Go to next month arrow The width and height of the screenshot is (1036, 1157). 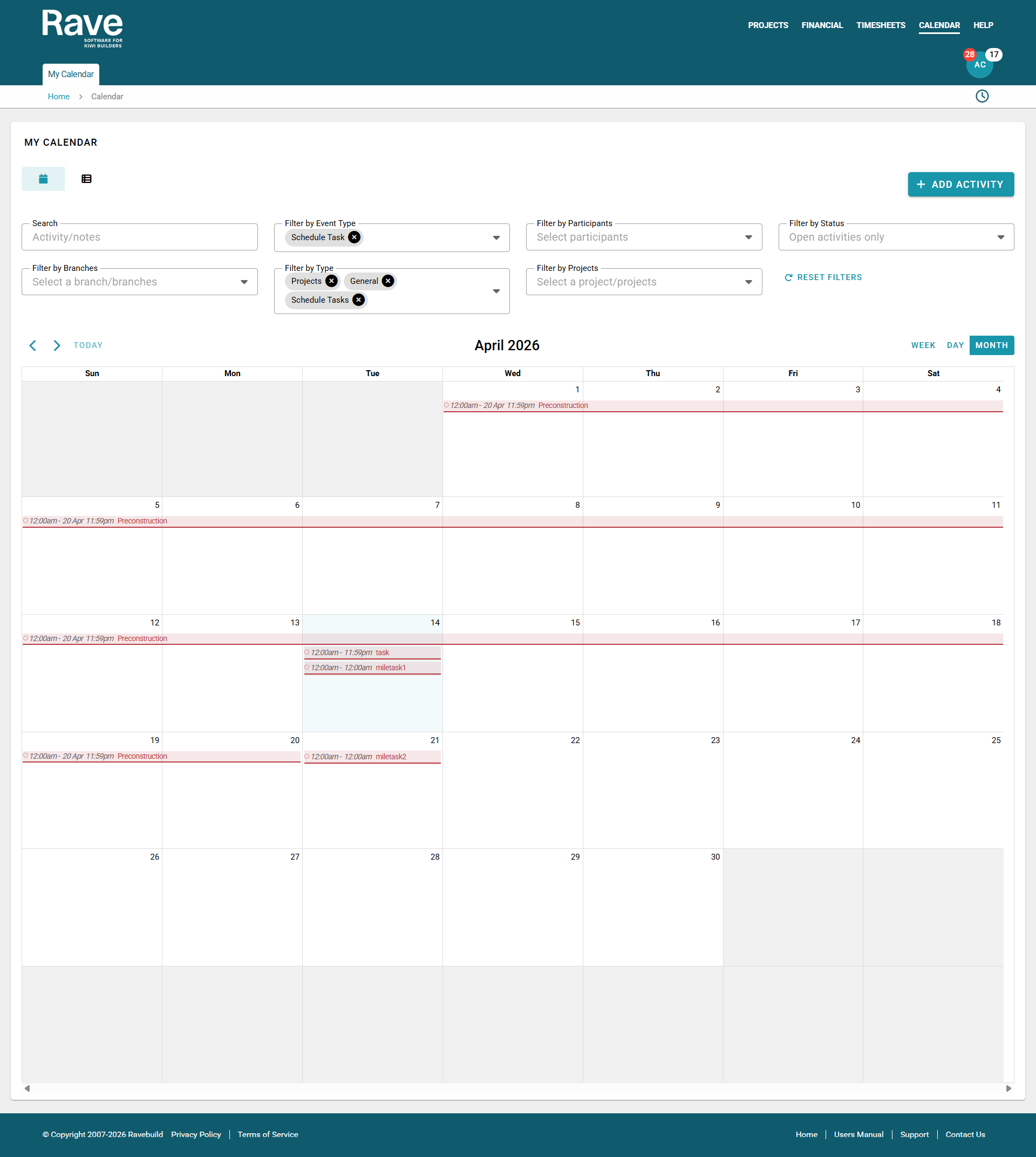pos(56,345)
